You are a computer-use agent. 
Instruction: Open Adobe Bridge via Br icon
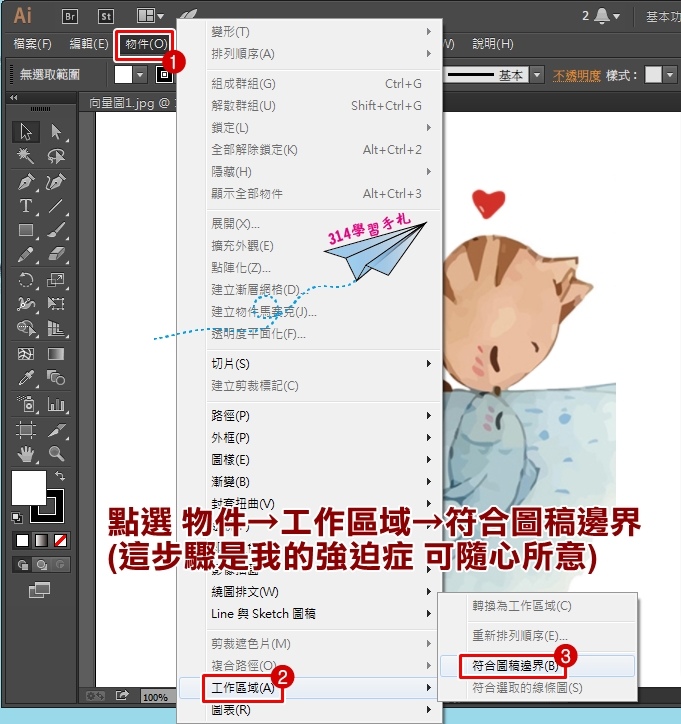point(70,17)
